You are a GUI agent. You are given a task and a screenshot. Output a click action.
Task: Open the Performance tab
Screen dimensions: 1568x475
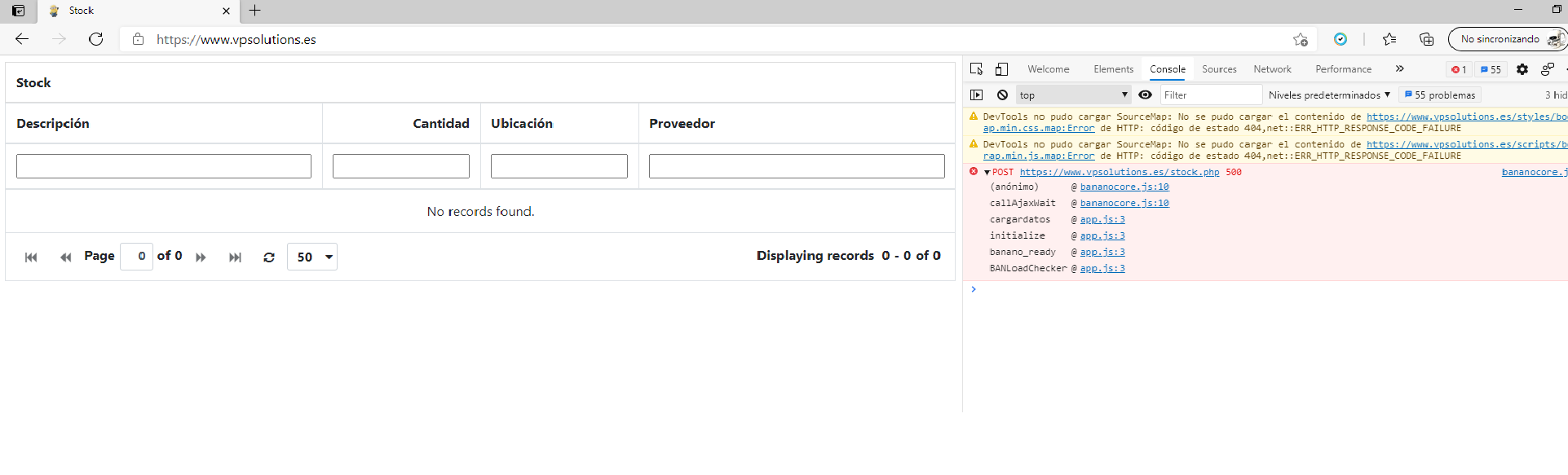pyautogui.click(x=1343, y=69)
